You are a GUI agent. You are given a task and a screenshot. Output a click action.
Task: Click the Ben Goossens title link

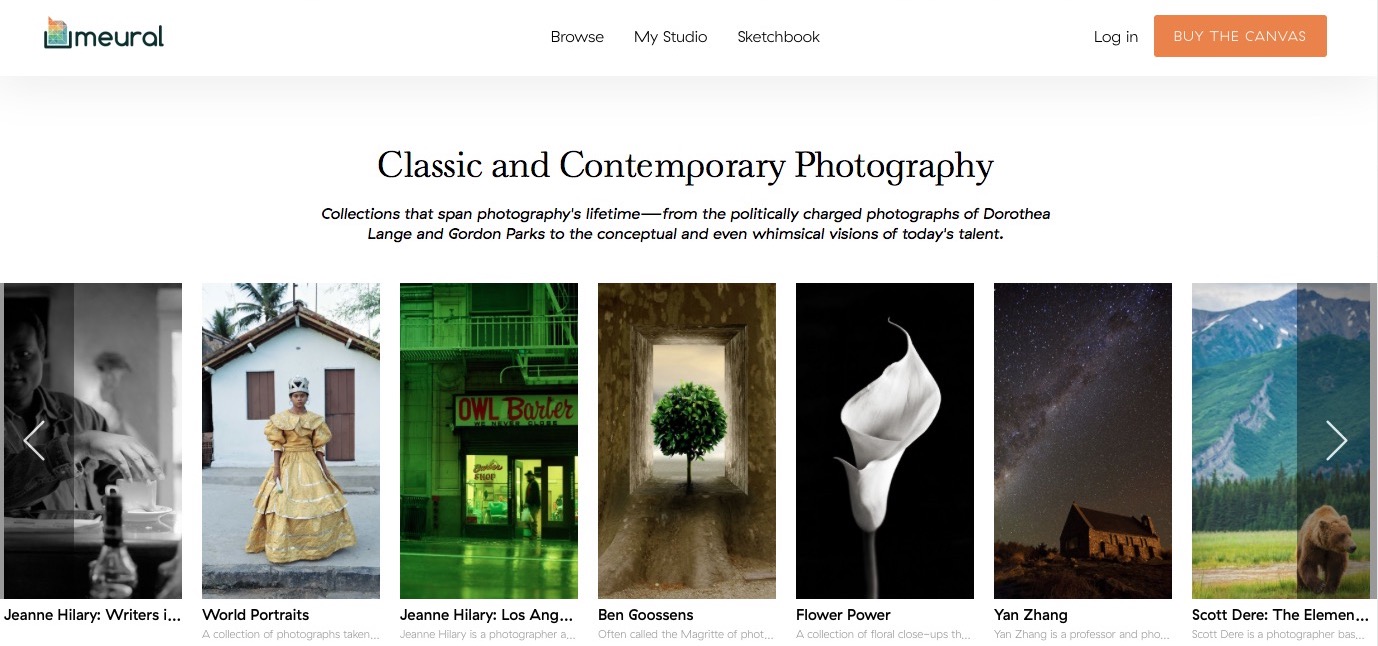pos(645,615)
